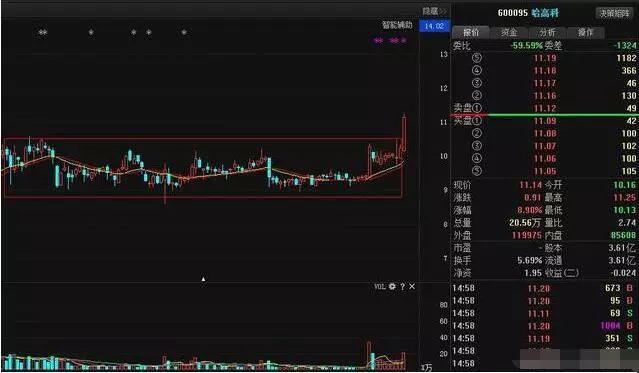Click the white triangle marker below chart
Screen dimensions: 639x373
[x=203, y=279]
